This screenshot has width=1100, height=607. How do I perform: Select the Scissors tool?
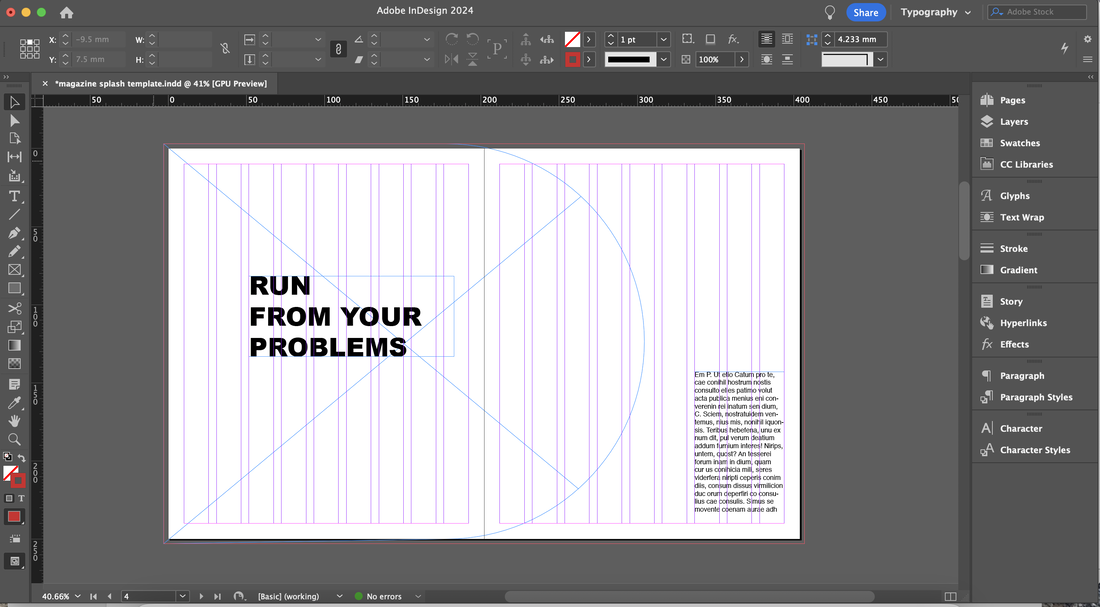[14, 309]
